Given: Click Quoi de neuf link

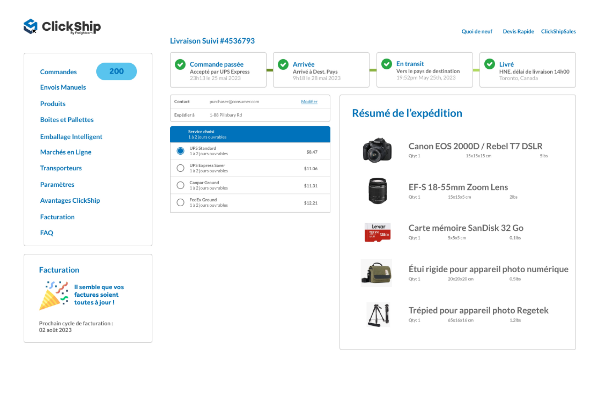Looking at the screenshot, I should (477, 31).
